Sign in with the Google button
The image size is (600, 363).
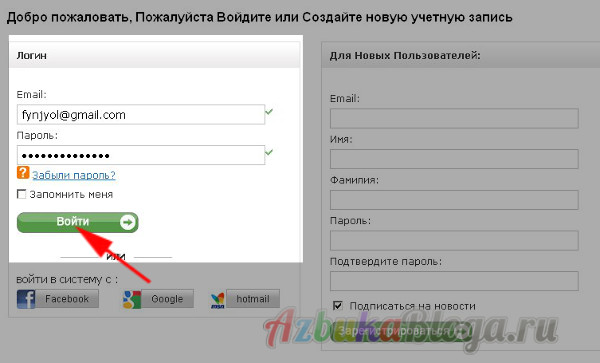[x=167, y=299]
